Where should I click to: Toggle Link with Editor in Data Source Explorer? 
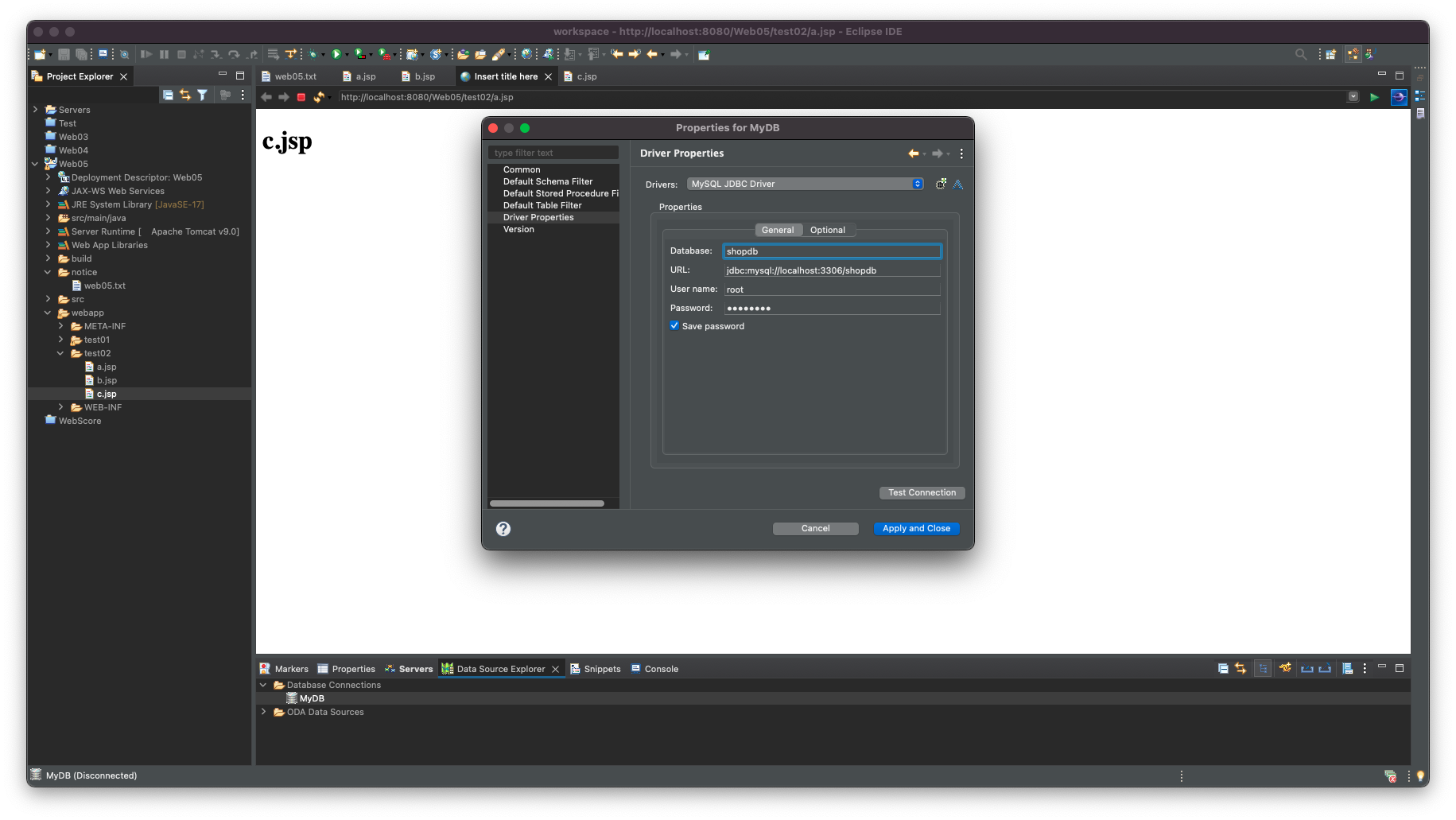(x=1241, y=668)
